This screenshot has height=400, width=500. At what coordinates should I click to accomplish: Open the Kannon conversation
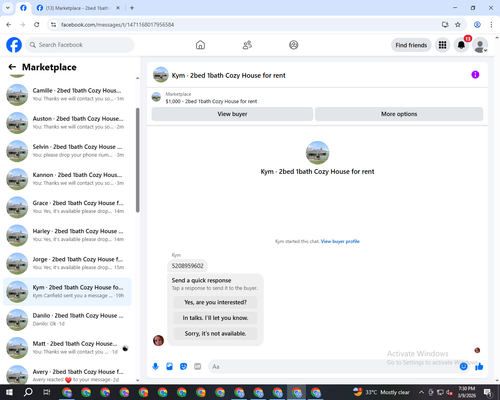click(x=67, y=179)
